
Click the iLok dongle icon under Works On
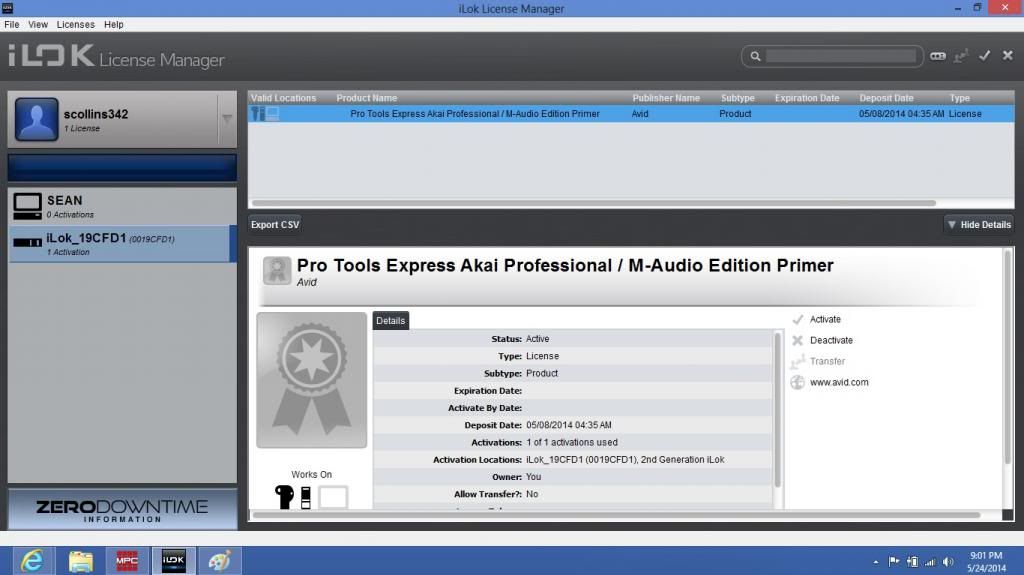tap(305, 497)
